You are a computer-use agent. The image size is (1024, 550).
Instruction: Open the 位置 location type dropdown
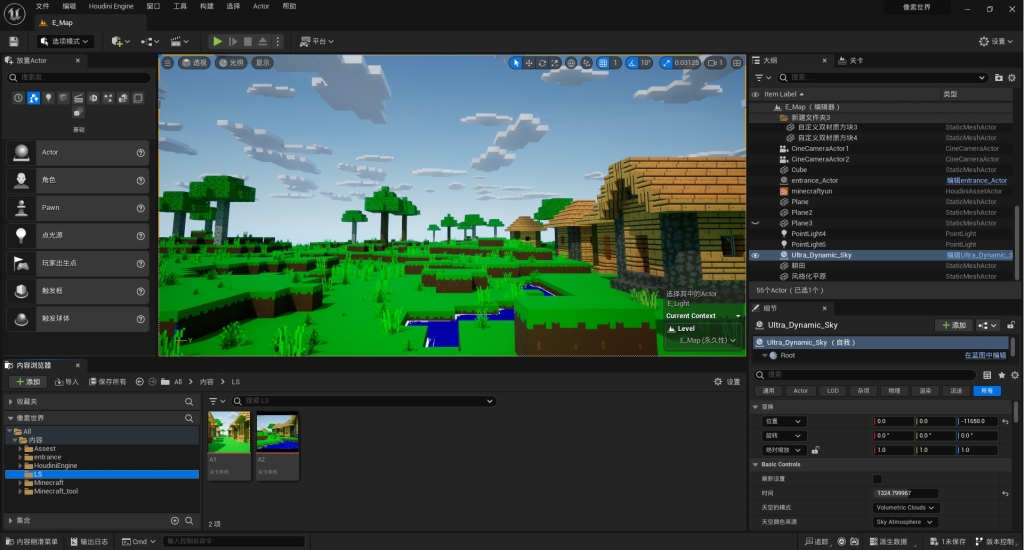click(x=783, y=421)
